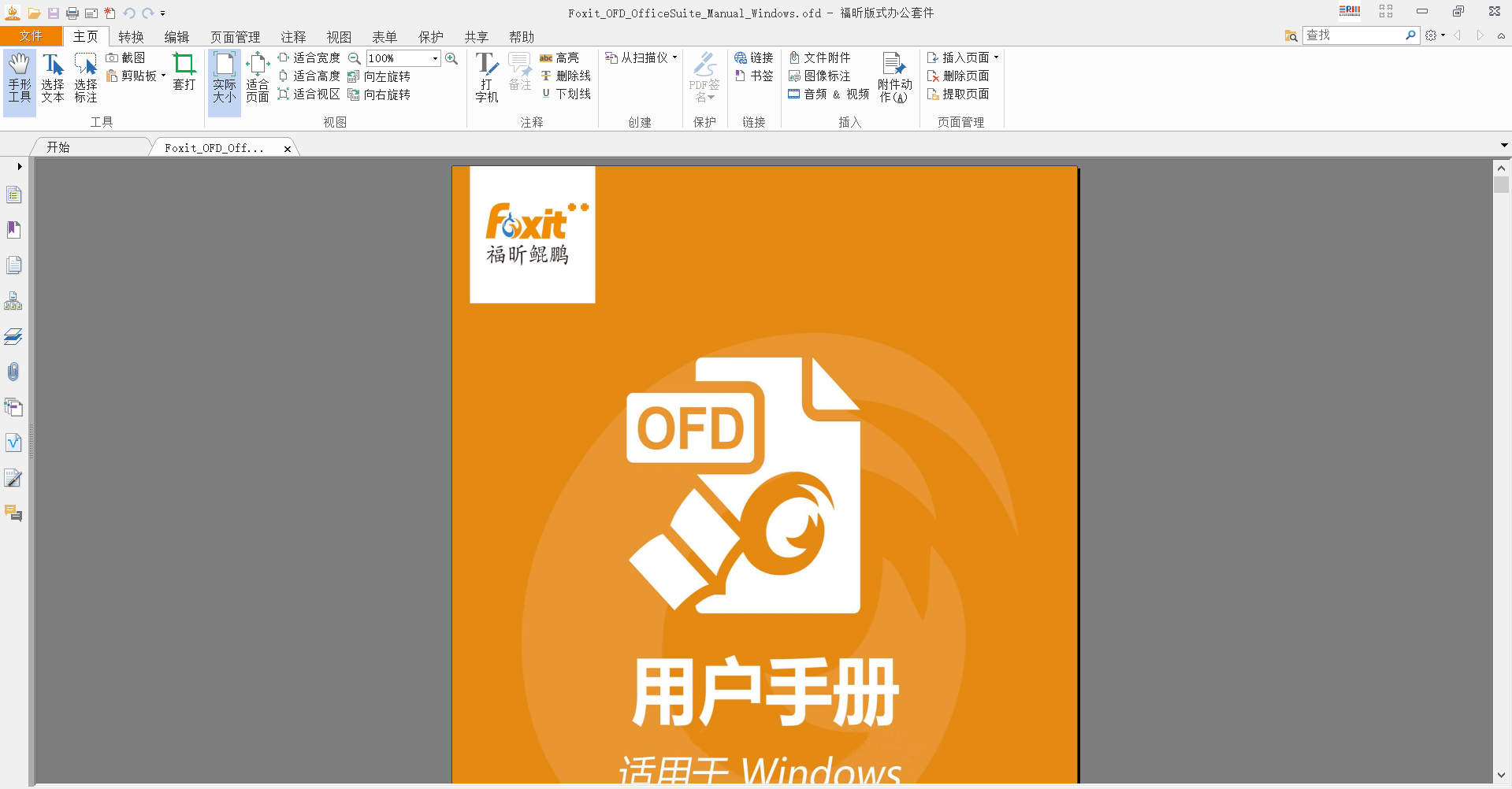This screenshot has width=1512, height=789.
Task: Click the full screen four-arrows icon in title bar
Action: pos(1386,11)
